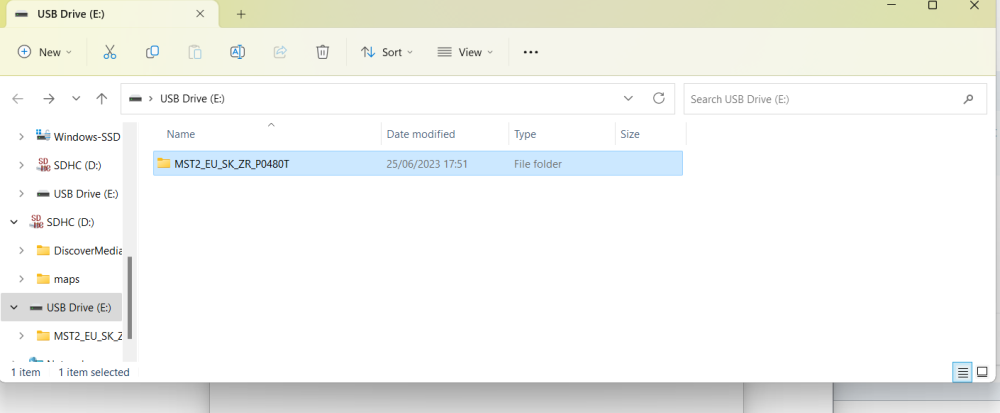Click the breadcrumb chevron before USB Drive
Image resolution: width=1000 pixels, height=413 pixels.
click(x=151, y=99)
